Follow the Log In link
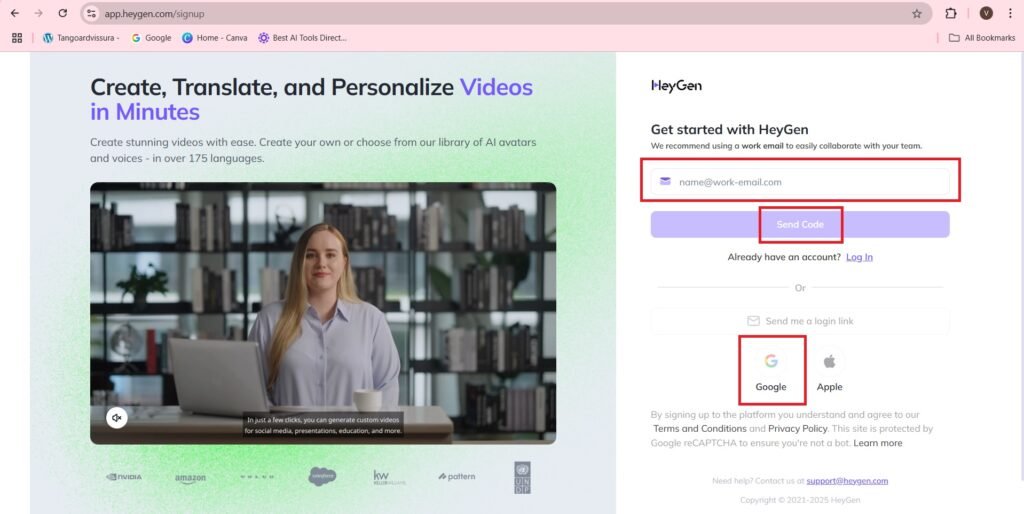The width and height of the screenshot is (1024, 514). 859,257
